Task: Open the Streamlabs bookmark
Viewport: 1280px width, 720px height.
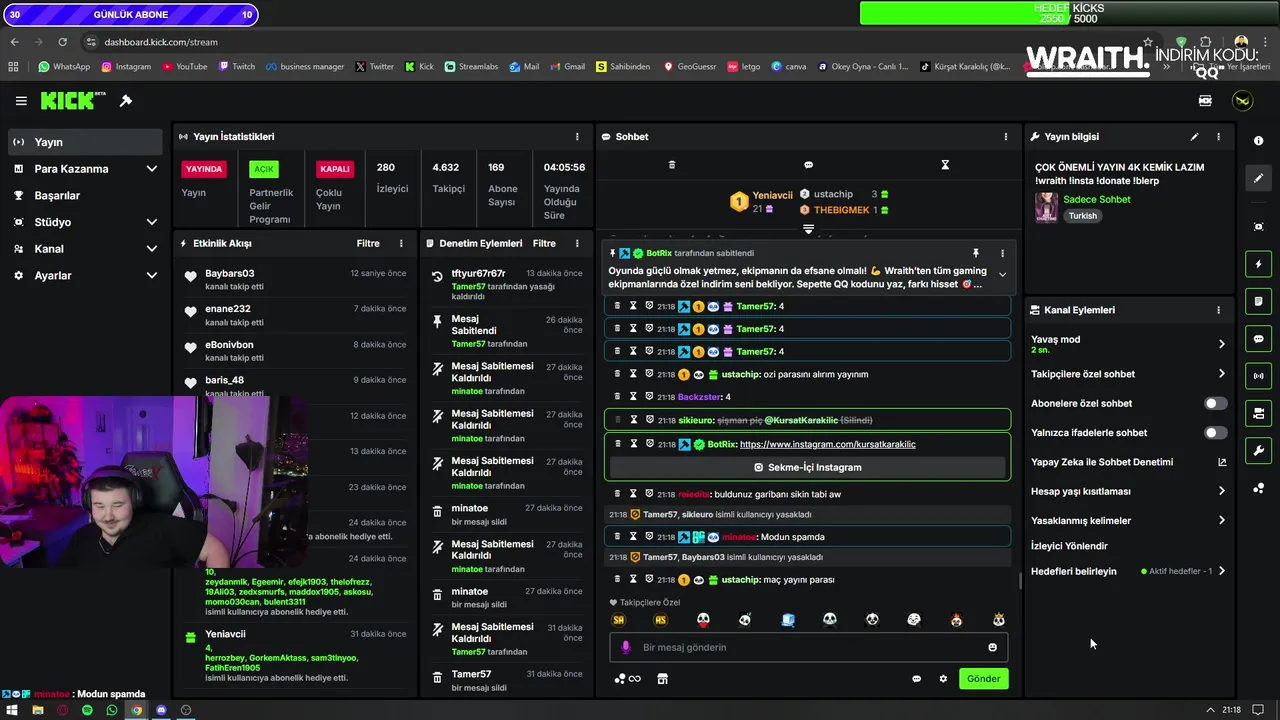Action: click(471, 67)
